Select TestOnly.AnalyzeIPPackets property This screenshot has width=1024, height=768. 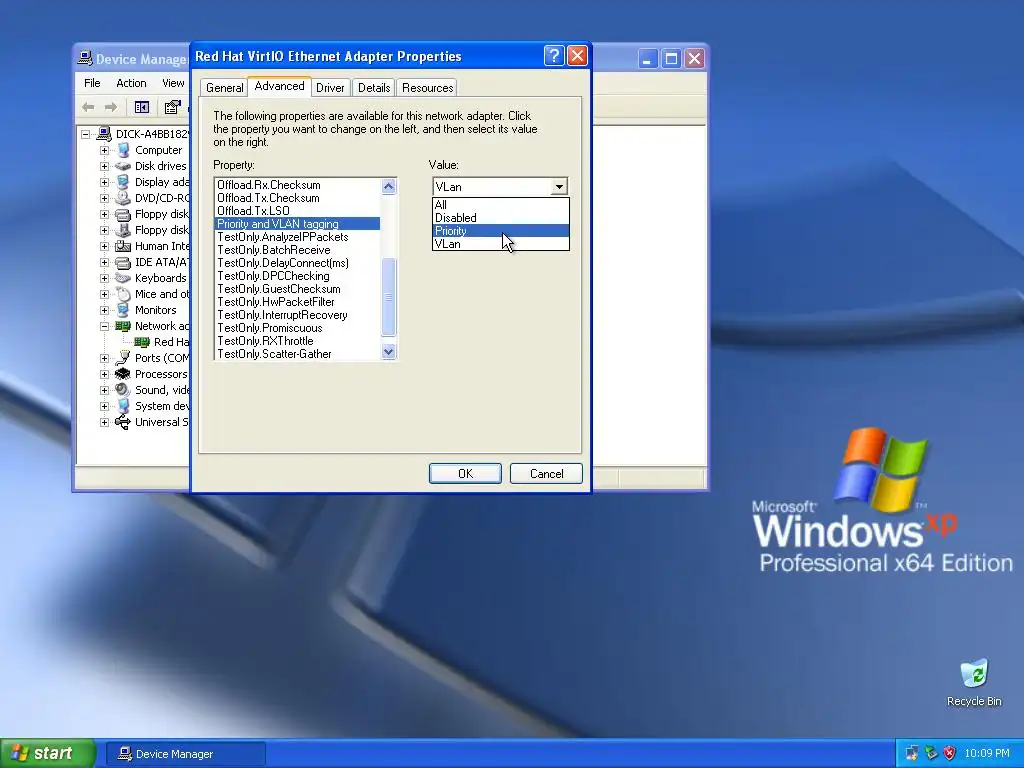pyautogui.click(x=297, y=237)
